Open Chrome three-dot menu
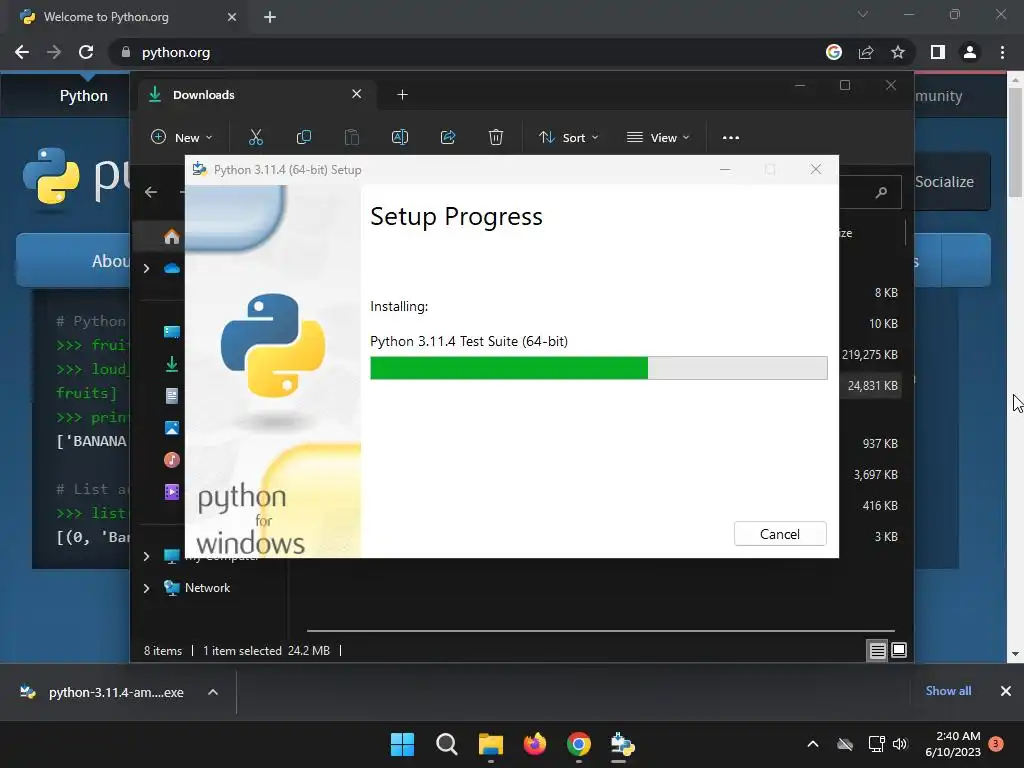The height and width of the screenshot is (768, 1024). tap(1002, 52)
